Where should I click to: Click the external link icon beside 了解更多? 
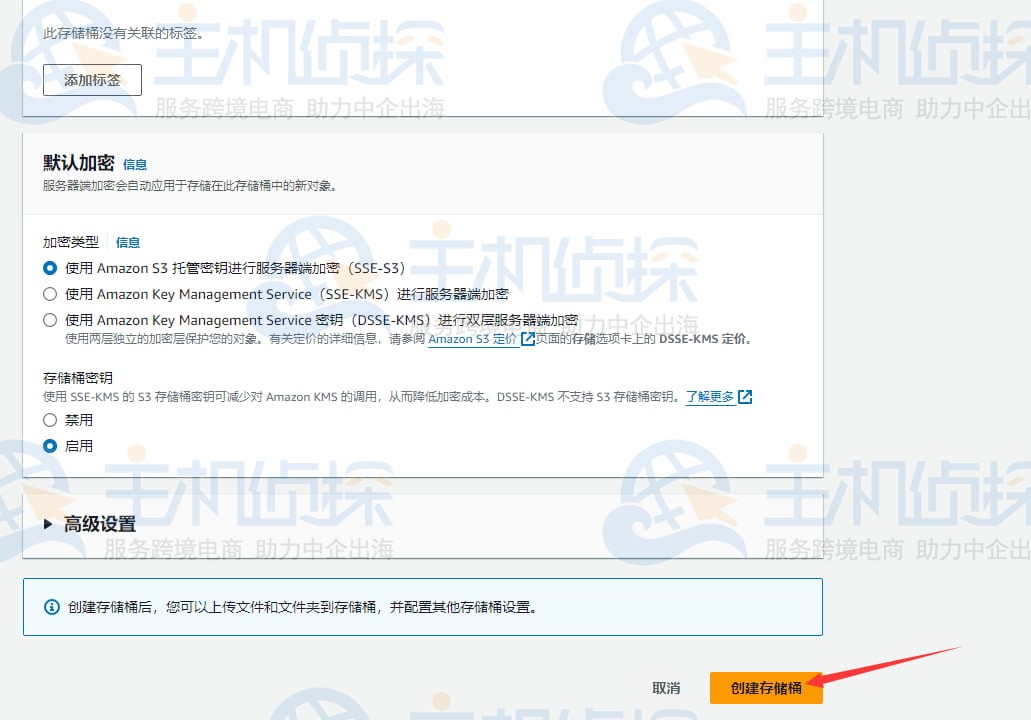pyautogui.click(x=745, y=397)
